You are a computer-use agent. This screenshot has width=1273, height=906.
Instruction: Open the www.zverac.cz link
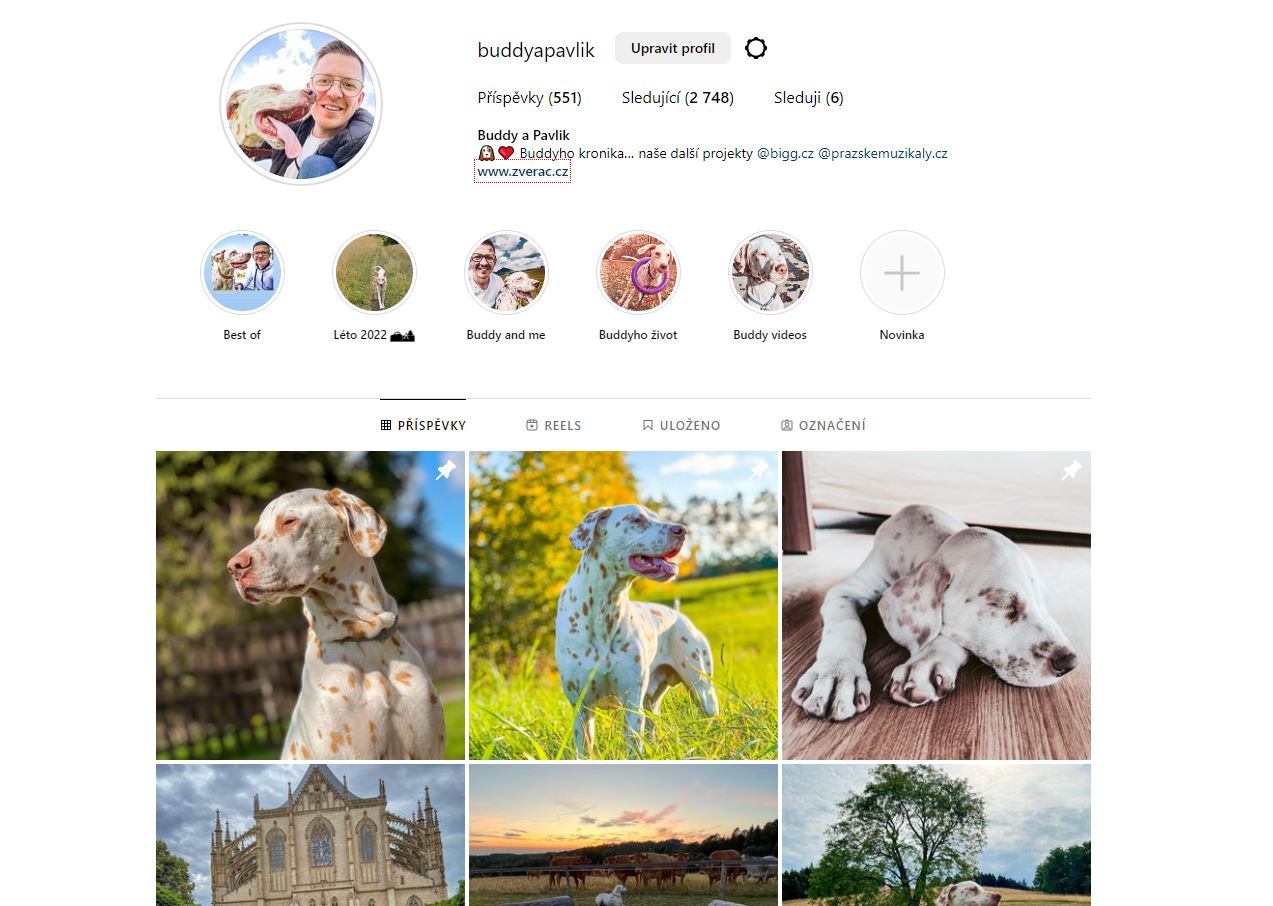523,172
